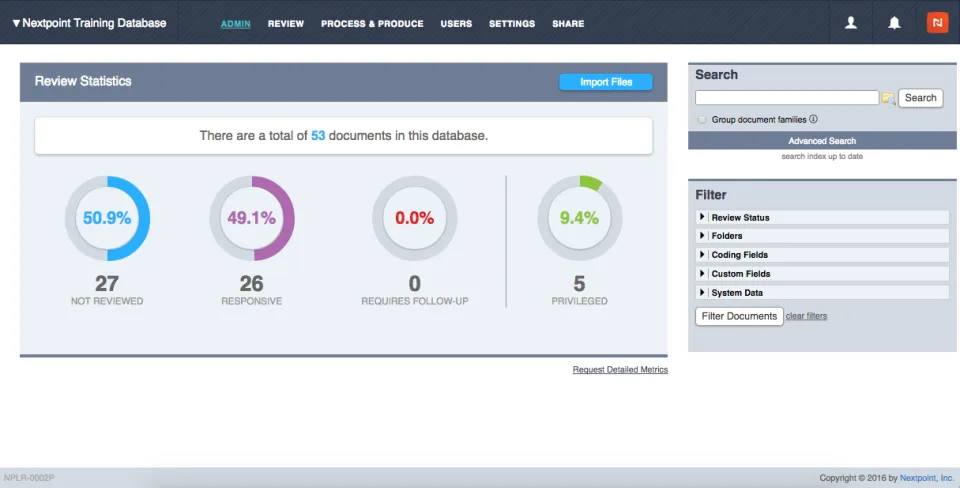
Task: Click inside the Search text field
Action: (x=787, y=97)
